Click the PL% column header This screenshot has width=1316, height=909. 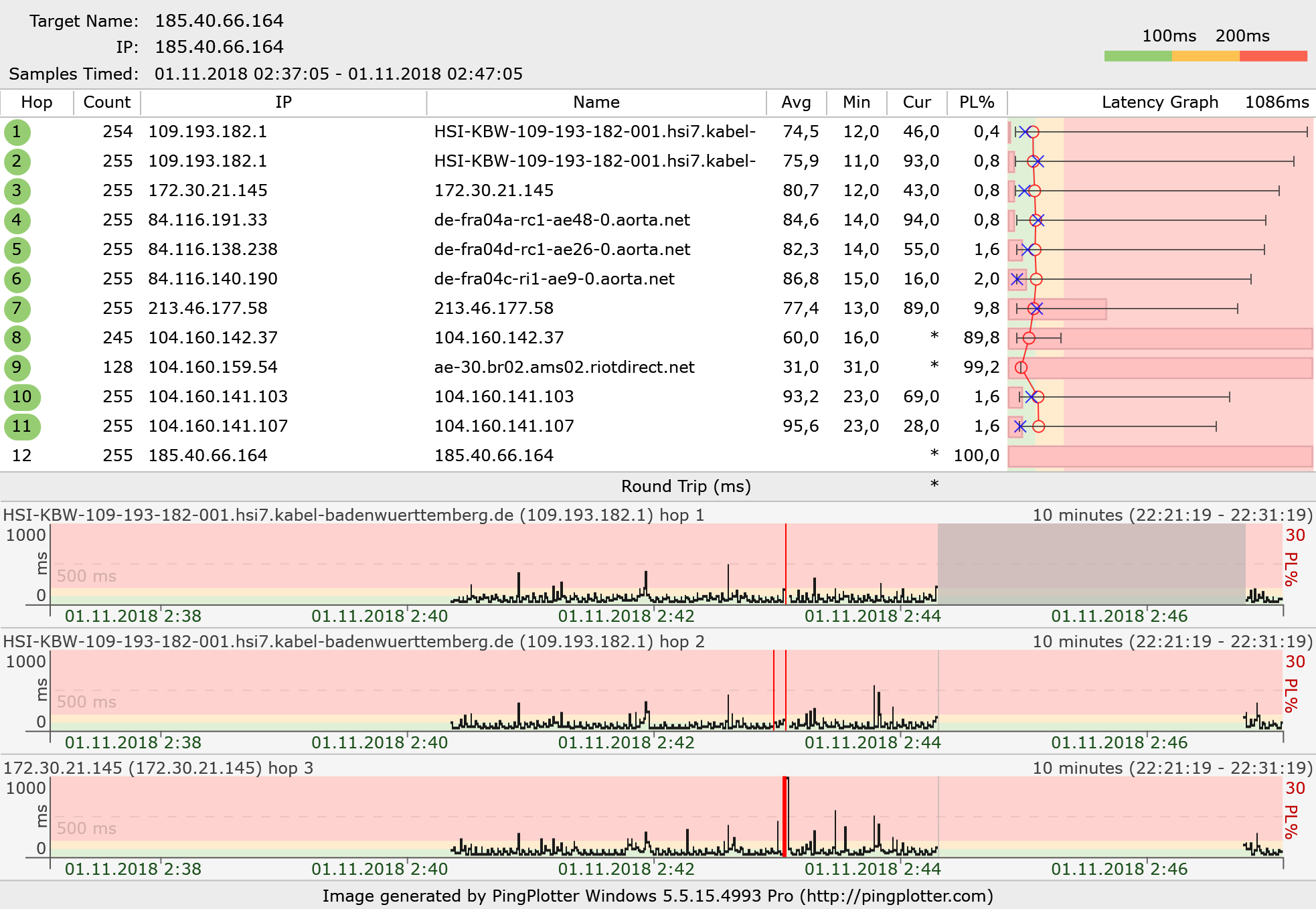pos(977,102)
